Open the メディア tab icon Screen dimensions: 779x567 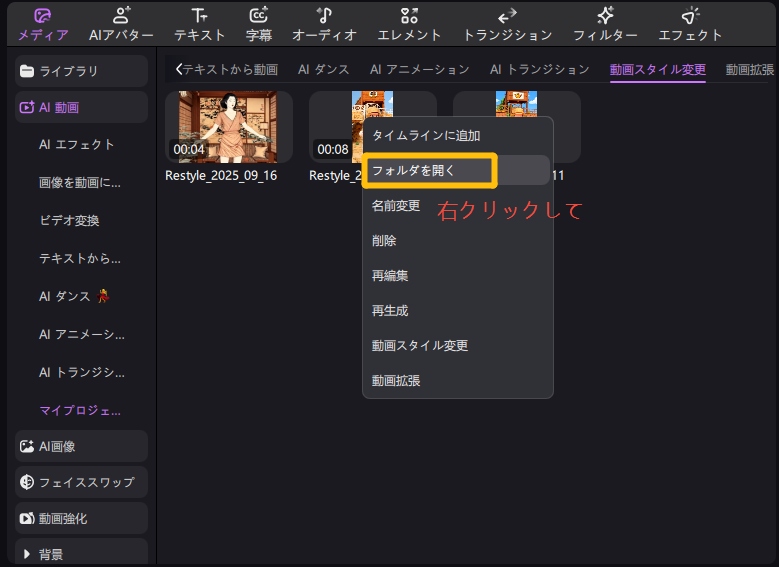(x=43, y=16)
